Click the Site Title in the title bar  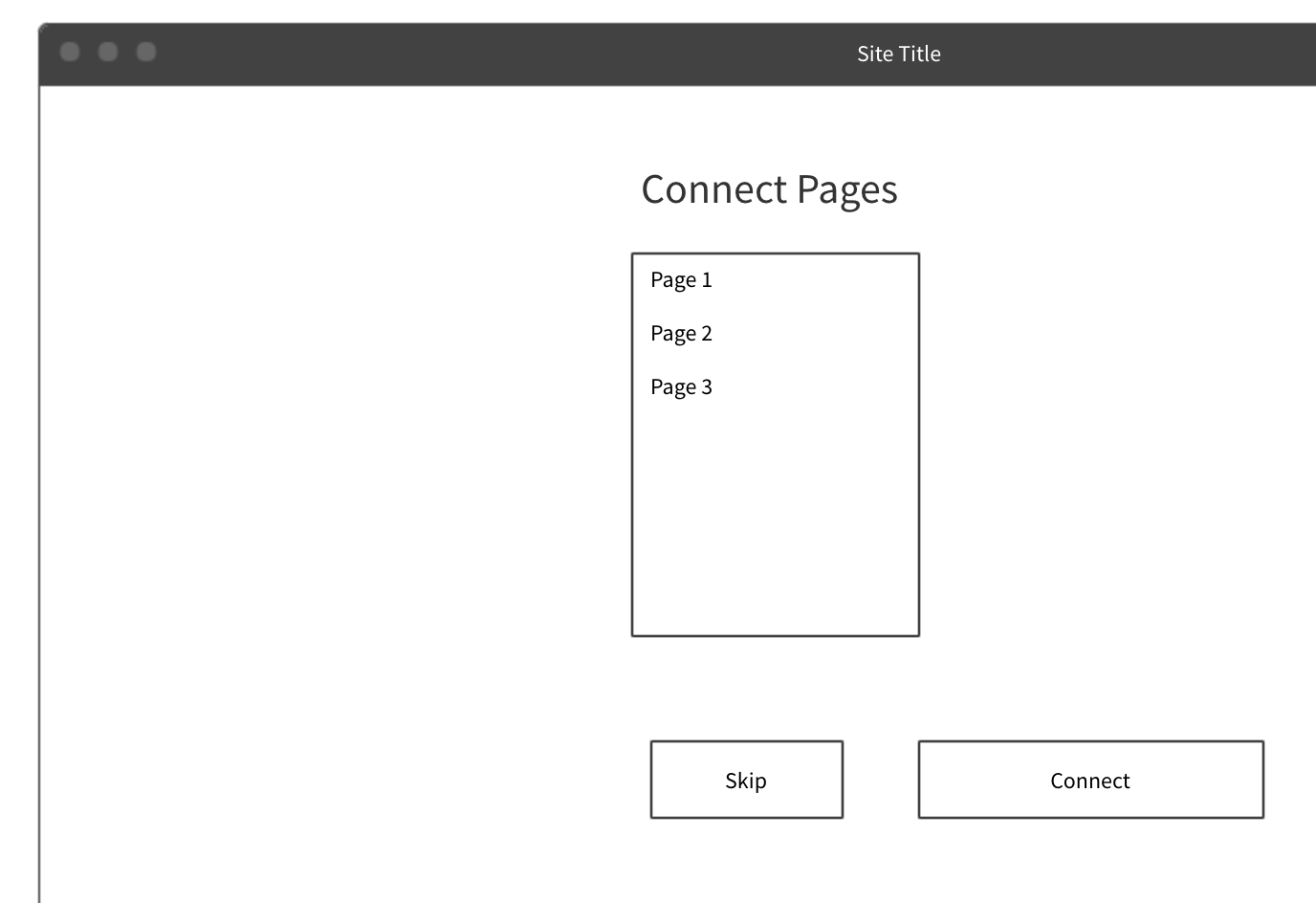[x=899, y=54]
